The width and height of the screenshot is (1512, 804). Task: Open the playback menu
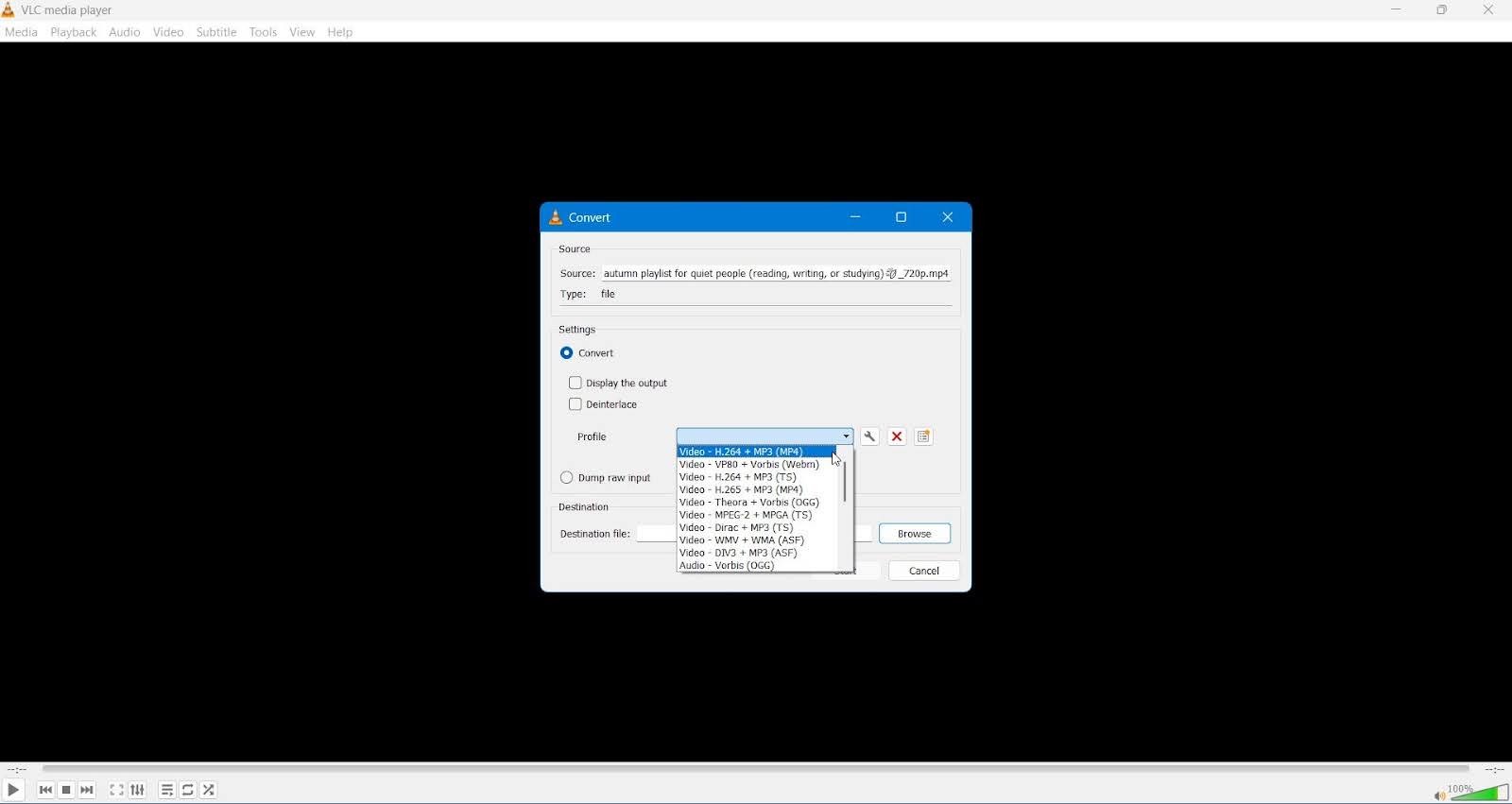(x=74, y=32)
